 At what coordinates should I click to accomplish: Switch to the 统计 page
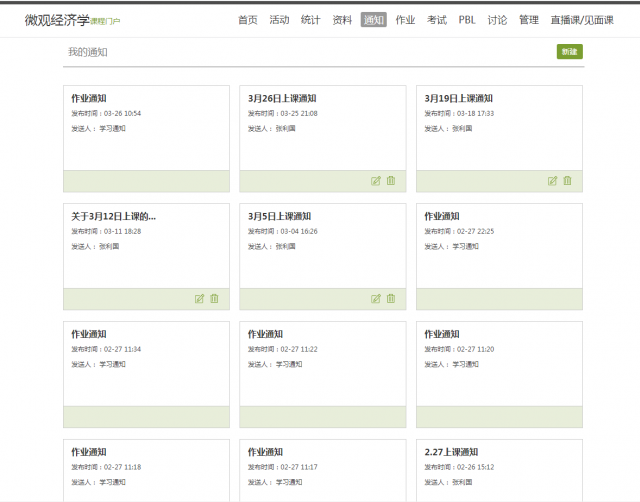[x=310, y=20]
